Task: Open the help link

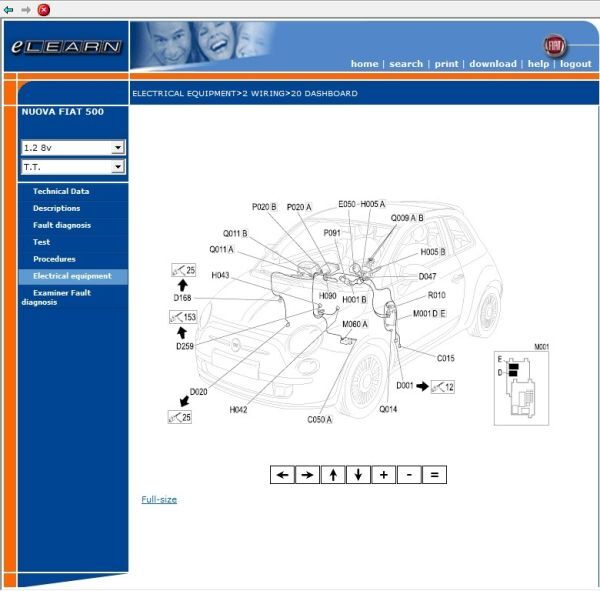Action: pos(538,64)
